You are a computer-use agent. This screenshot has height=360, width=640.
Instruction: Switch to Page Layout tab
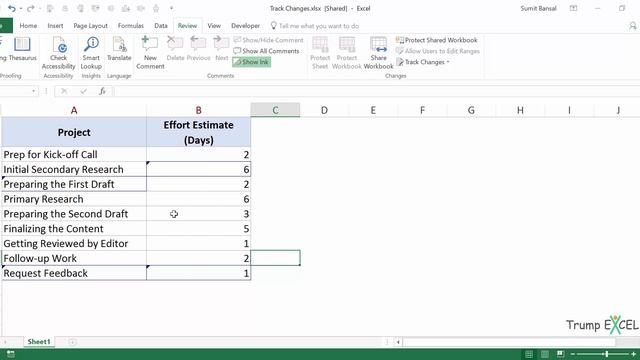(x=90, y=26)
